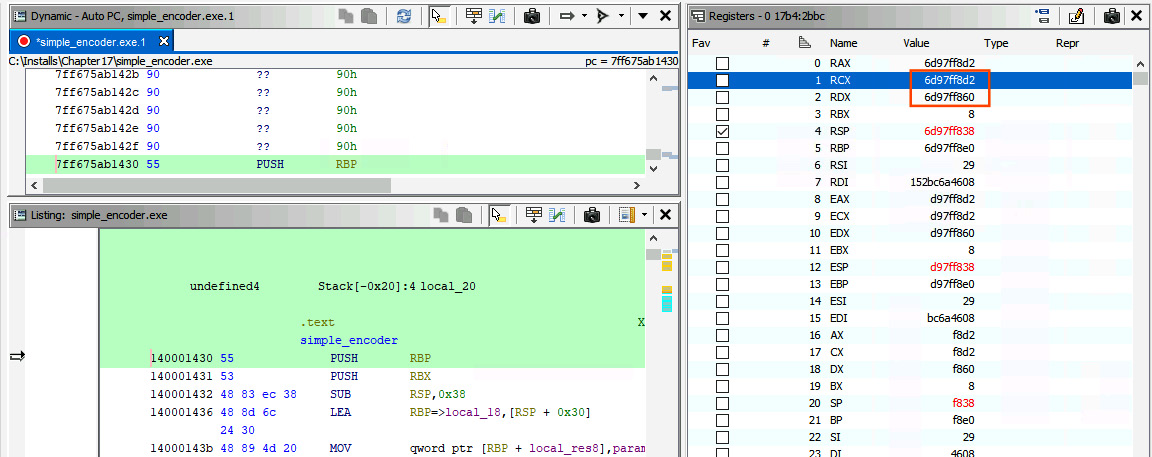Check the Fav box for RSI

722,165
